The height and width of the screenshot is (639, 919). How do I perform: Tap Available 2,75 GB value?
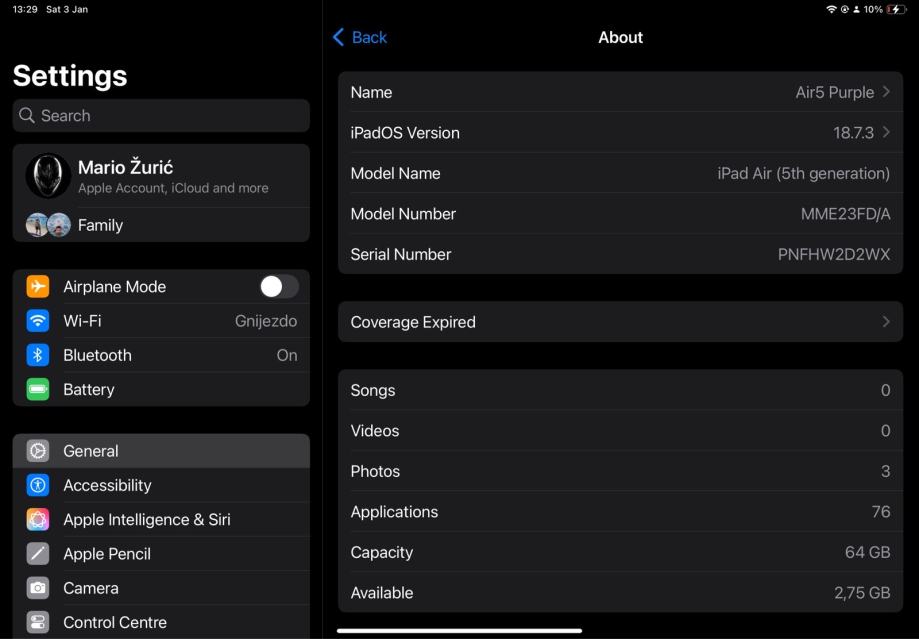point(862,593)
